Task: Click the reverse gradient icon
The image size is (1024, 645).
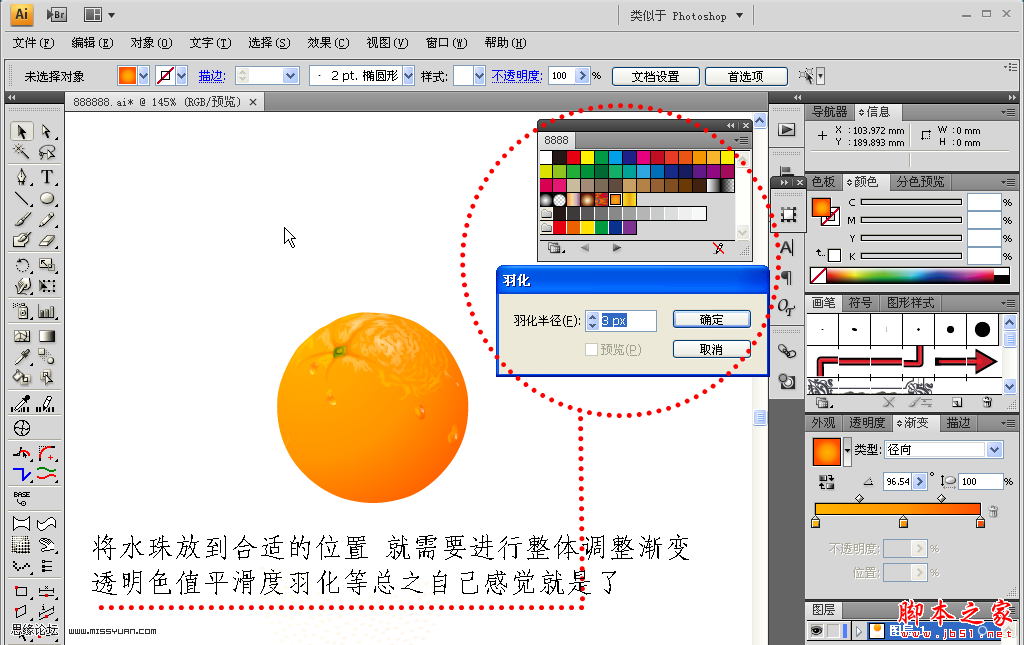Action: [x=826, y=482]
